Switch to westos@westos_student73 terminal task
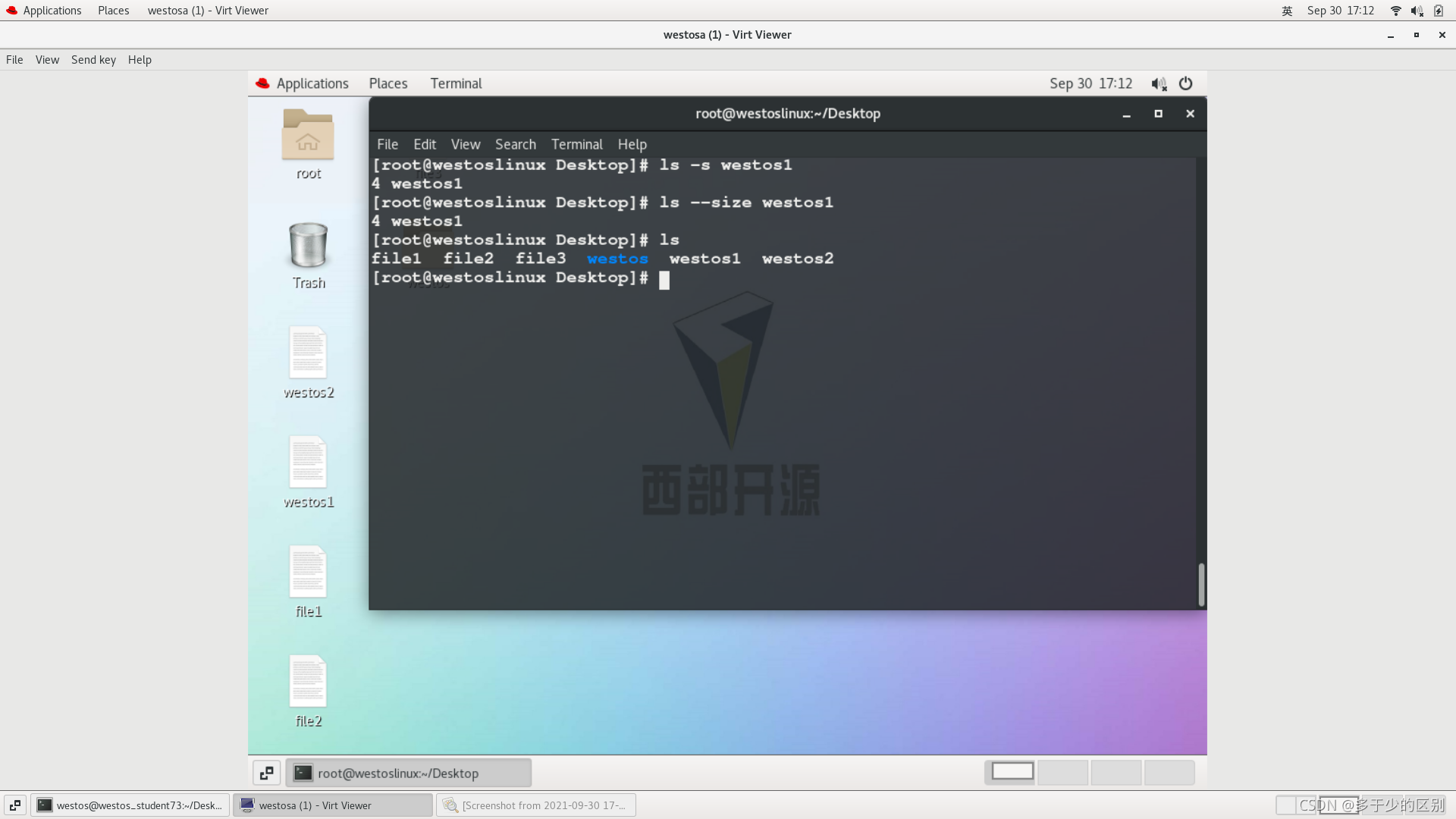This screenshot has height=819, width=1456. 130,805
